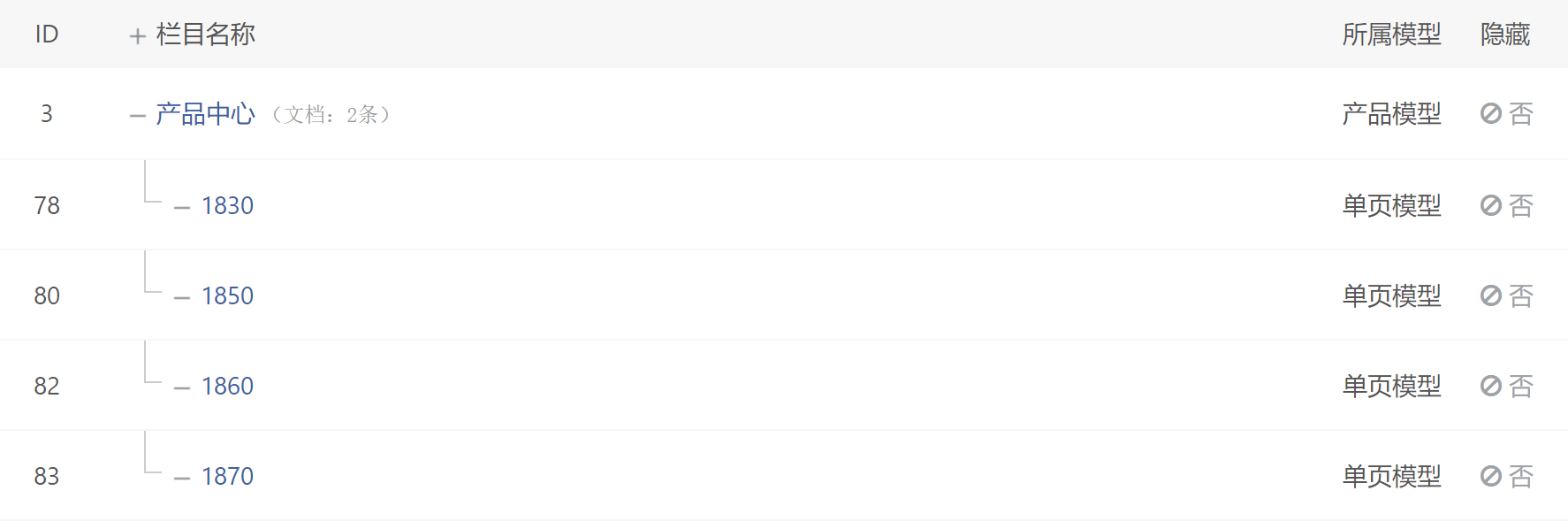Open the 1850 column link
Viewport: 1568px width, 529px height.
click(227, 295)
